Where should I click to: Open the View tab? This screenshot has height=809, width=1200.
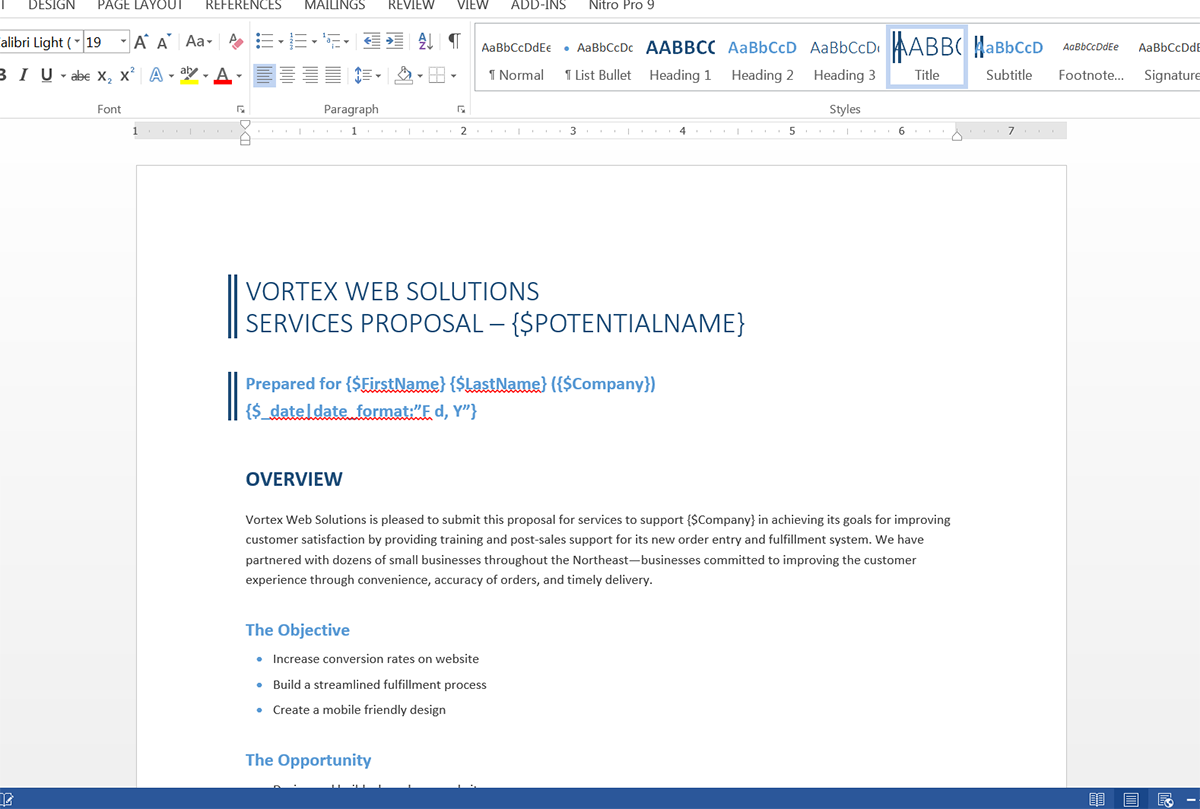coord(472,5)
